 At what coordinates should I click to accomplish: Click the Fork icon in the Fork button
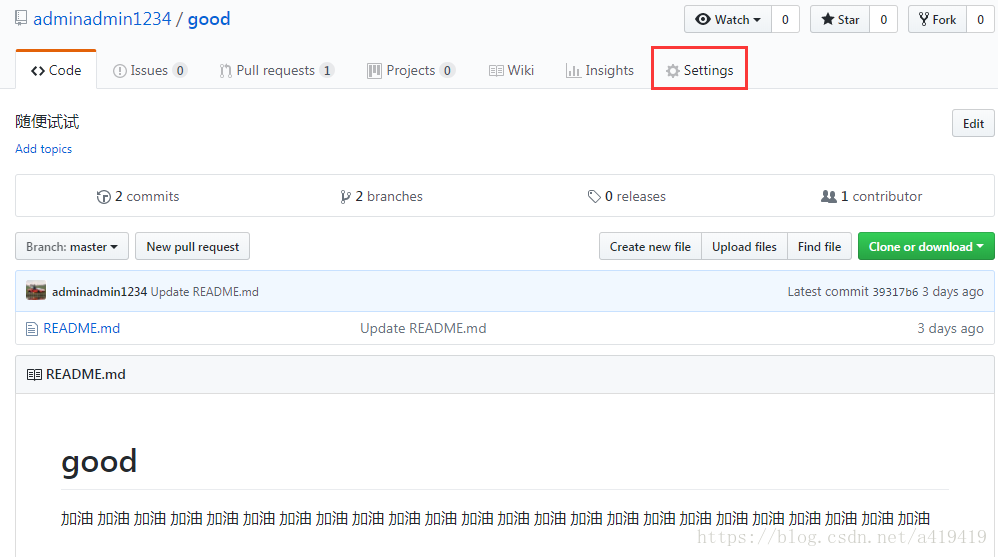point(924,19)
